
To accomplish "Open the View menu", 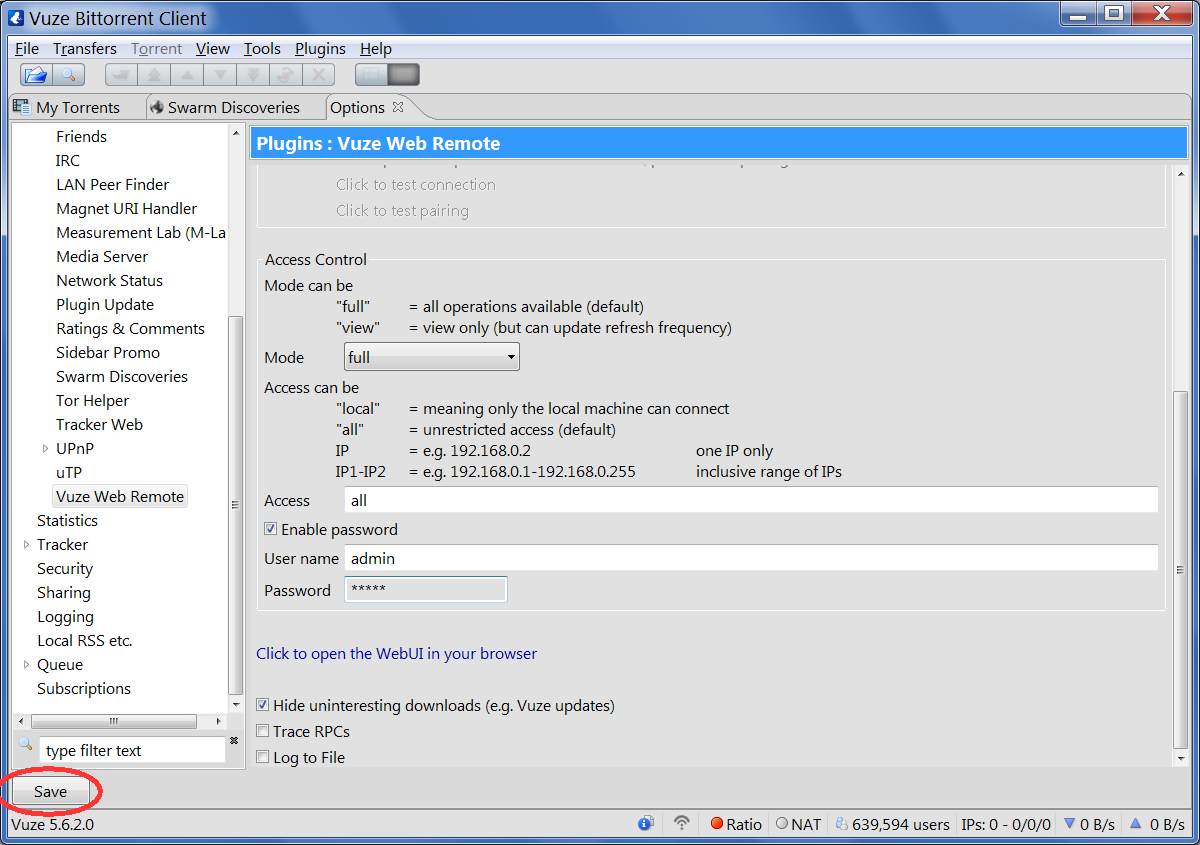I will click(213, 48).
